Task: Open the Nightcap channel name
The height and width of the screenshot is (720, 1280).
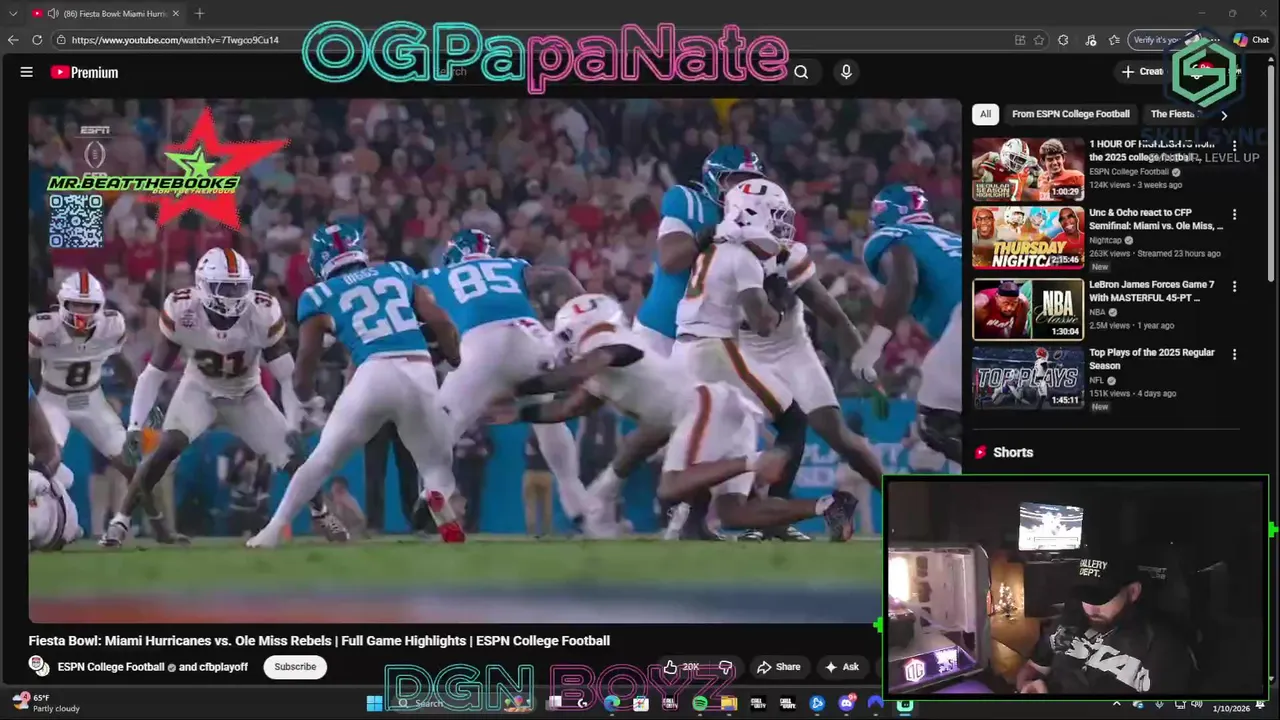Action: [x=1105, y=240]
